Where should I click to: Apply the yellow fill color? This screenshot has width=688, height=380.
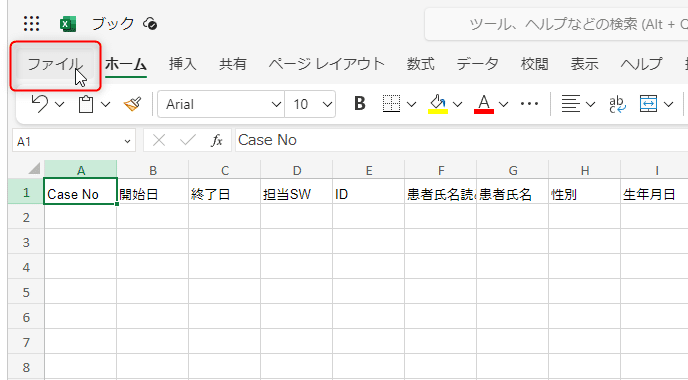[x=438, y=104]
